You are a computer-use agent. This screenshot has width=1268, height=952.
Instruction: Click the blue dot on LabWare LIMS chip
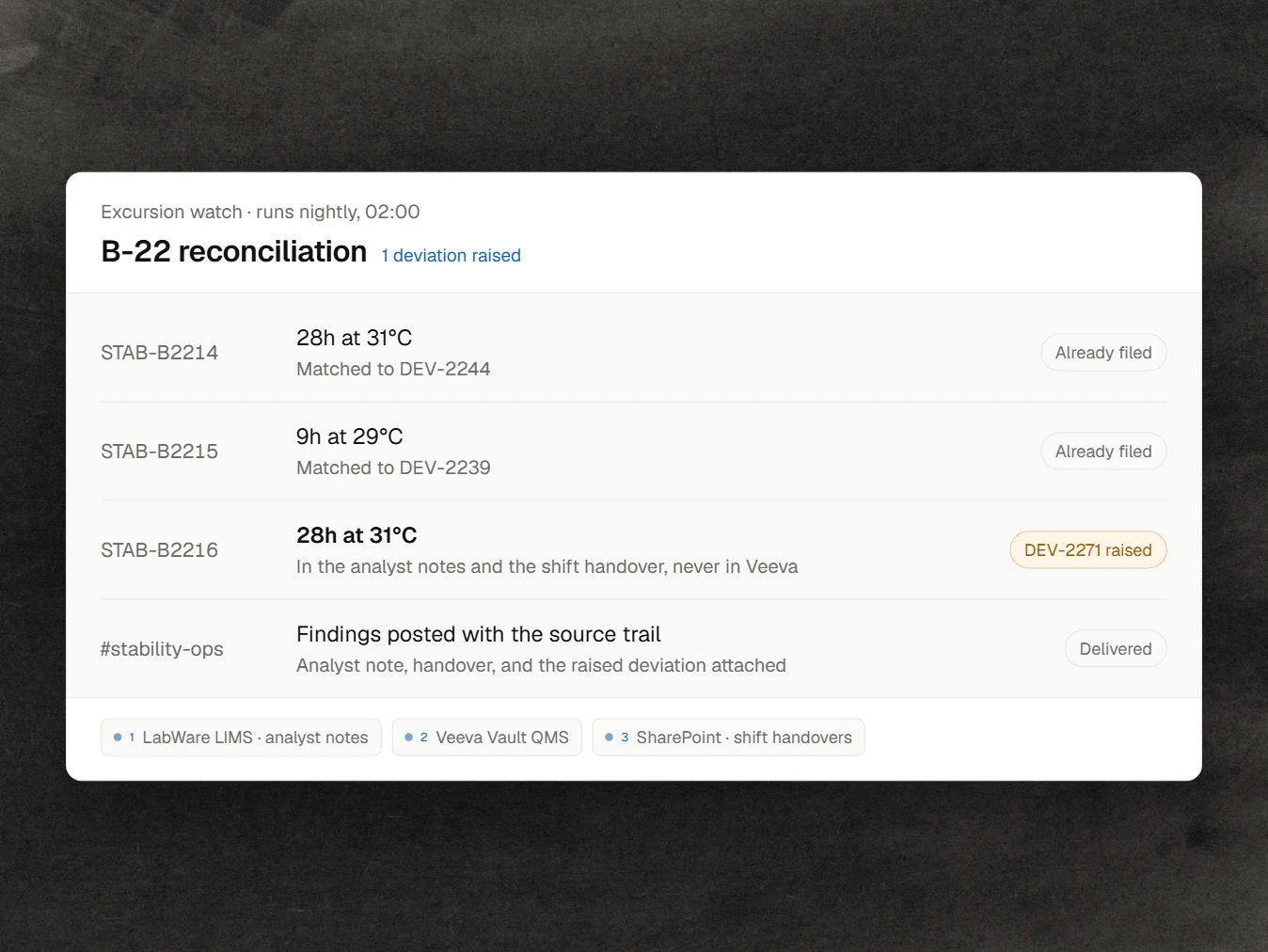[x=118, y=738]
